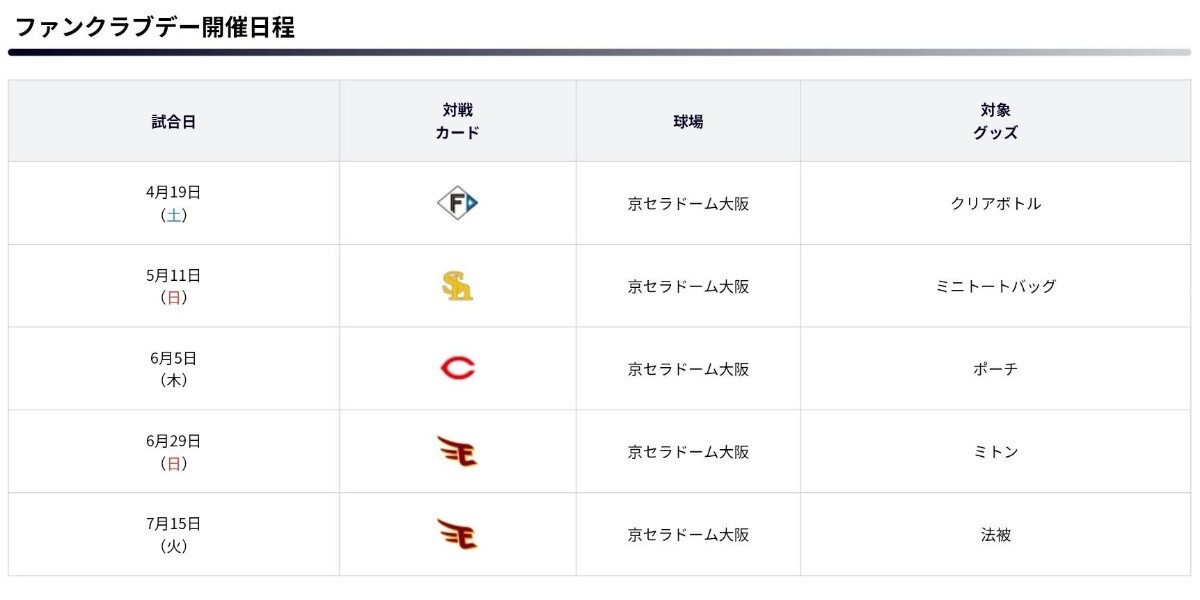Viewport: 1200px width, 600px height.
Task: Select the 試合日 column header
Action: pos(174,122)
